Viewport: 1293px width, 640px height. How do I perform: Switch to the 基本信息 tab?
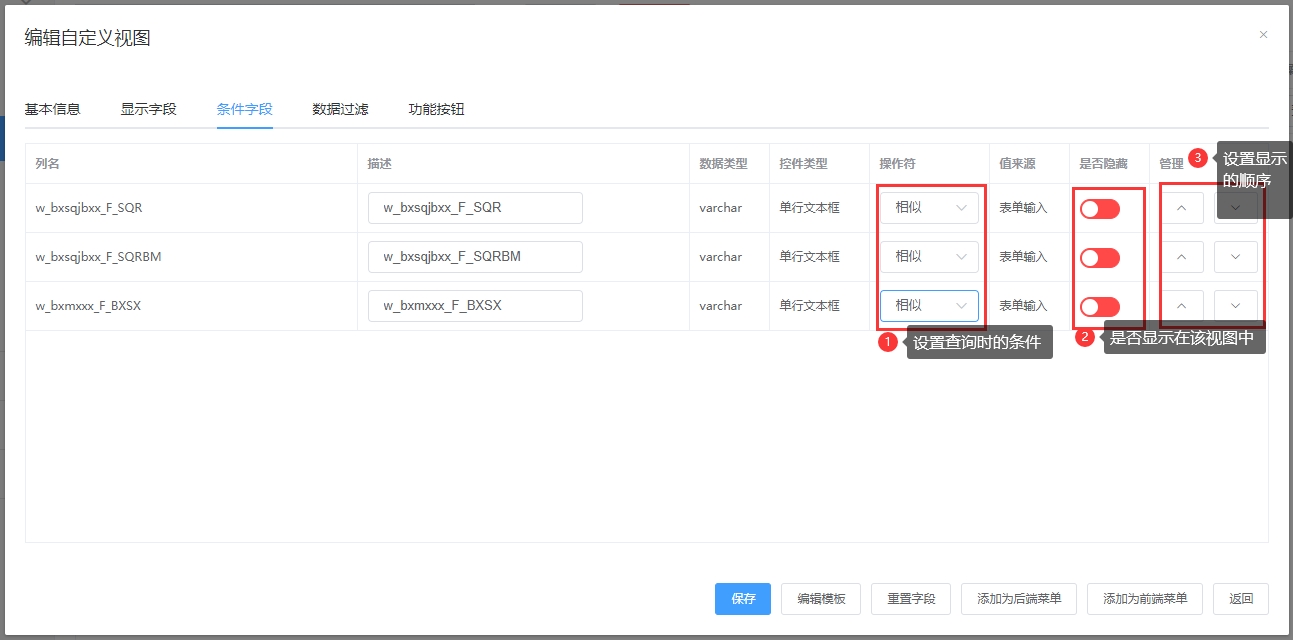point(52,109)
